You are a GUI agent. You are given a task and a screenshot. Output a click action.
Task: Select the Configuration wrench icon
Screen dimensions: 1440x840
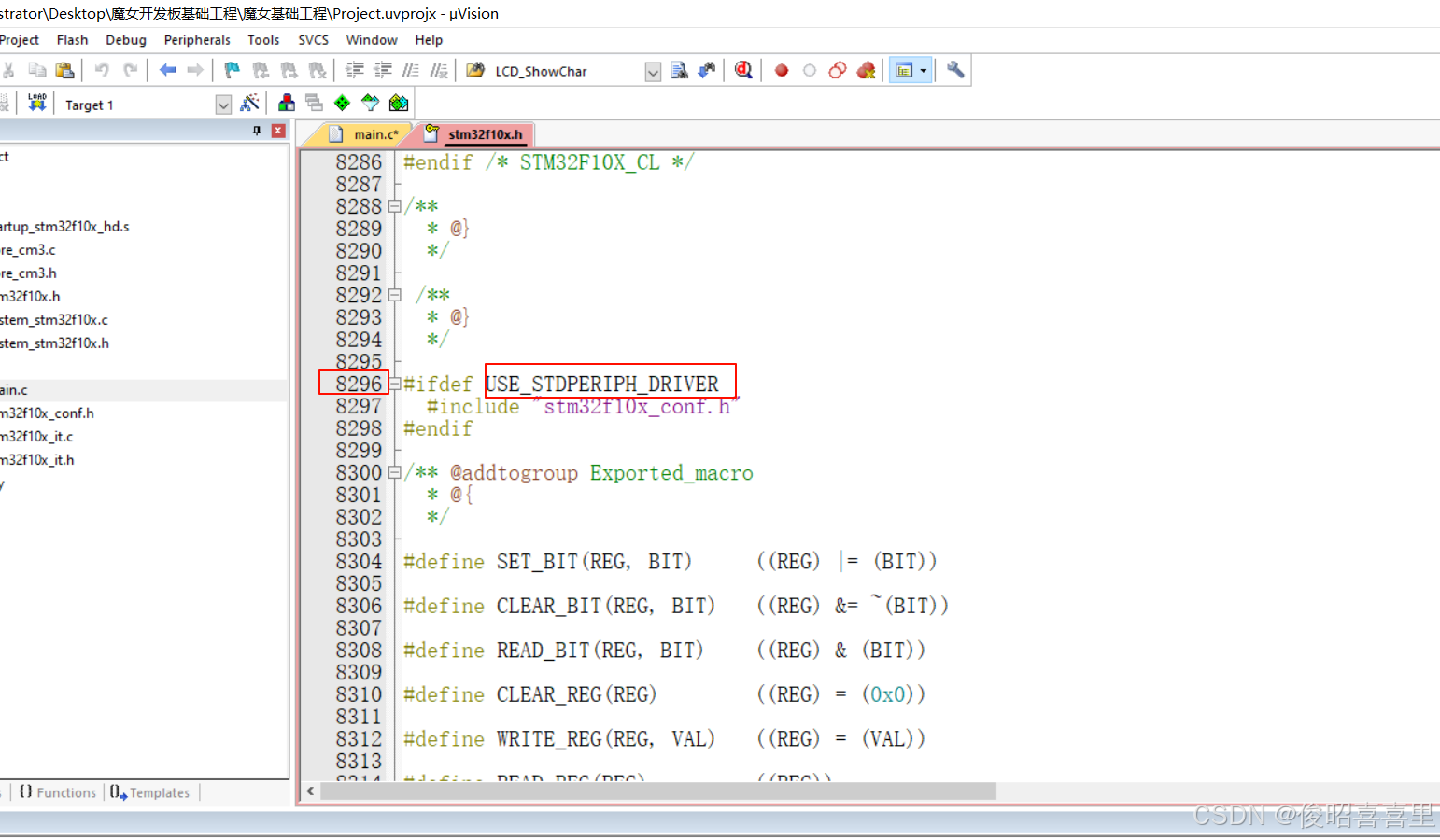point(954,69)
